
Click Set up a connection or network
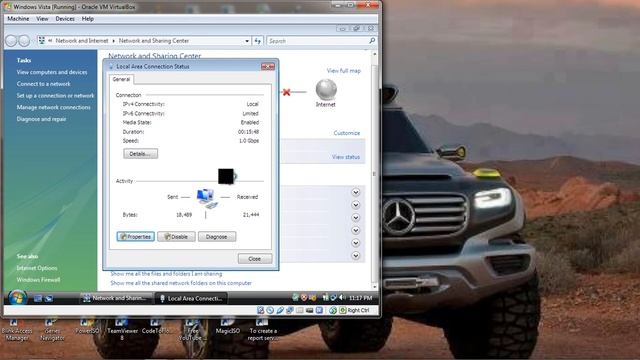point(55,96)
